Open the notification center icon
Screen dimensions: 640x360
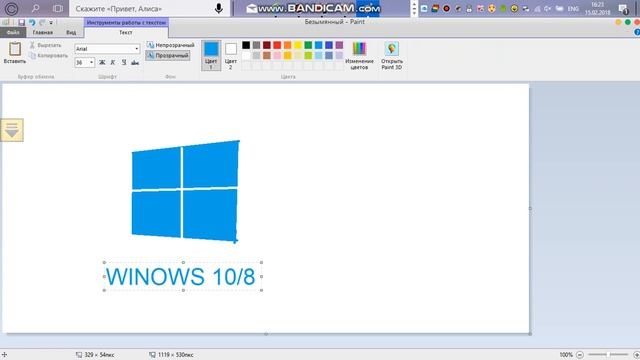(623, 9)
